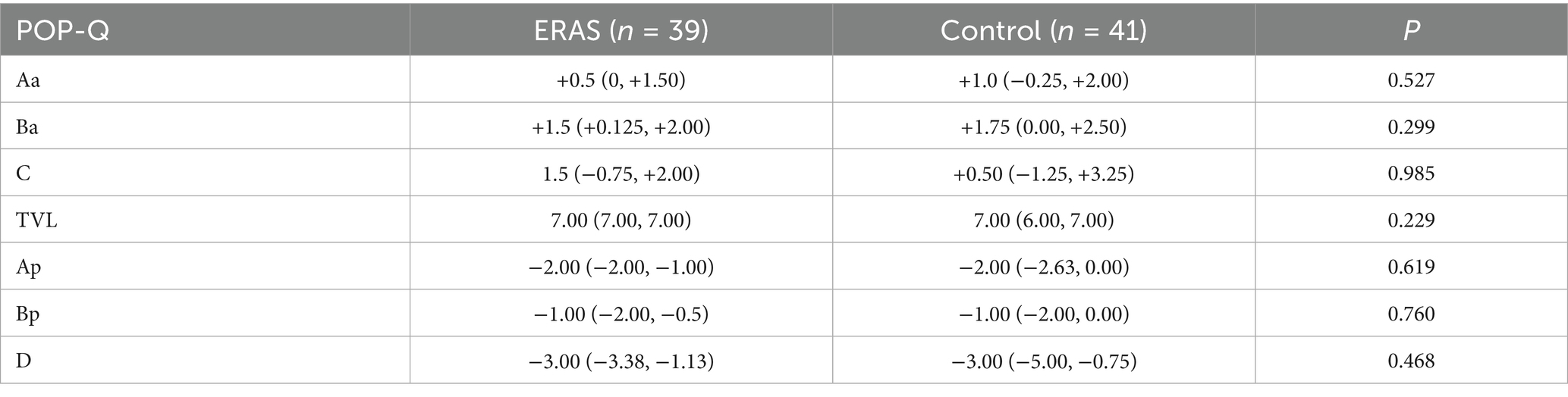Viewport: 1568px width, 397px height.
Task: Click the TVL row label
Action: [x=37, y=220]
